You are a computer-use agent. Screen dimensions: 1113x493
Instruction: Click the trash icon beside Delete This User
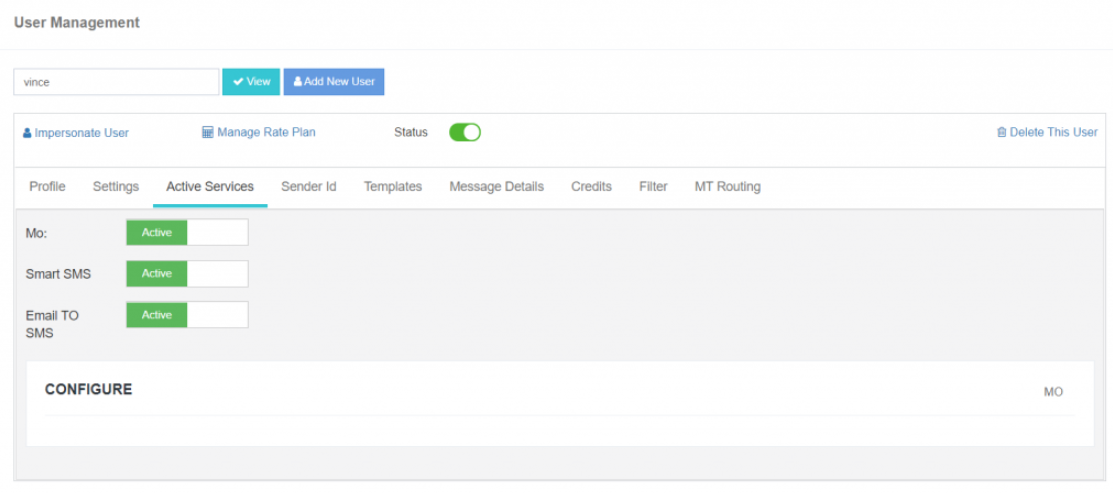point(1001,132)
